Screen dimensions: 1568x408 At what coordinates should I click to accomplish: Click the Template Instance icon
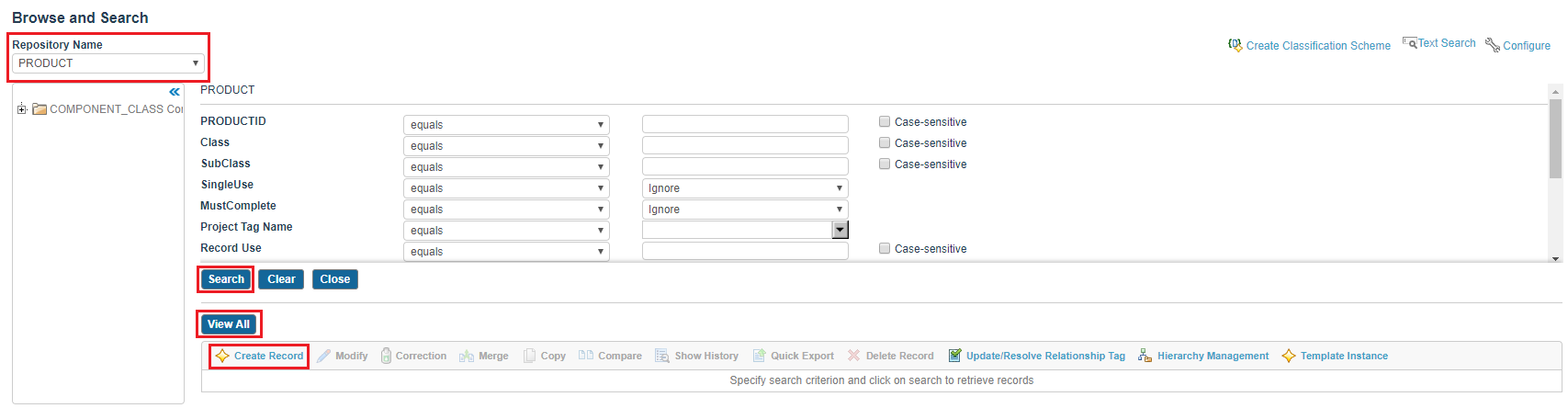tap(1289, 357)
